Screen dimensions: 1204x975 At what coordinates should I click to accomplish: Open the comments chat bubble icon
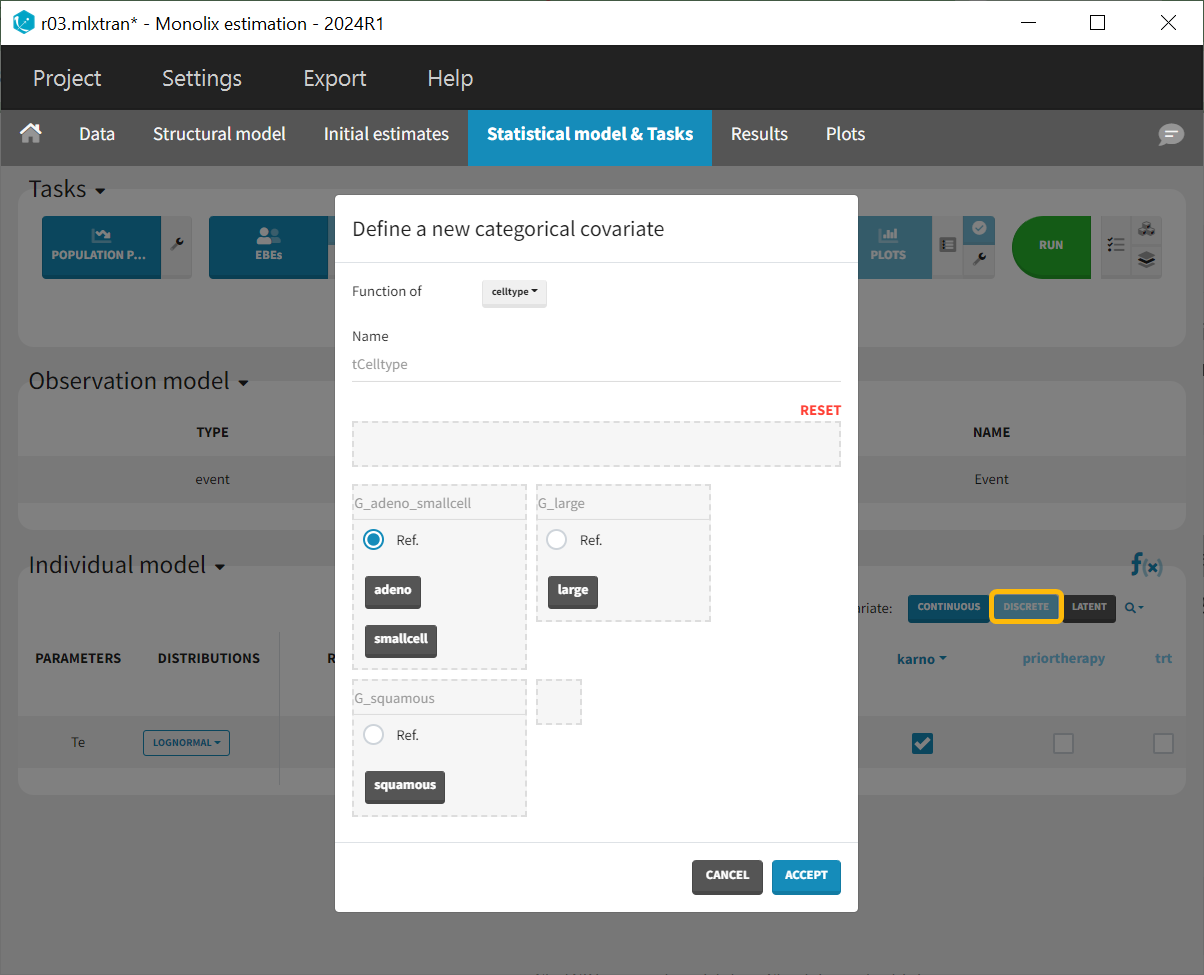pyautogui.click(x=1171, y=135)
